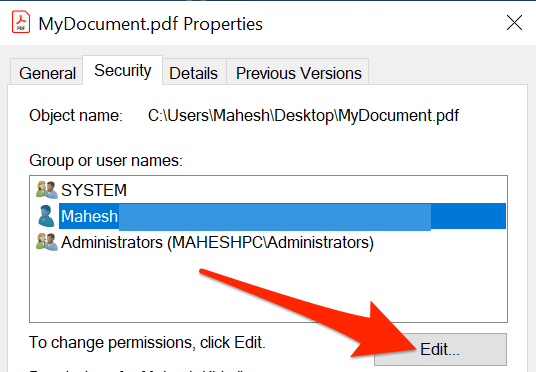Click the object name file path
The height and width of the screenshot is (372, 536).
(303, 116)
